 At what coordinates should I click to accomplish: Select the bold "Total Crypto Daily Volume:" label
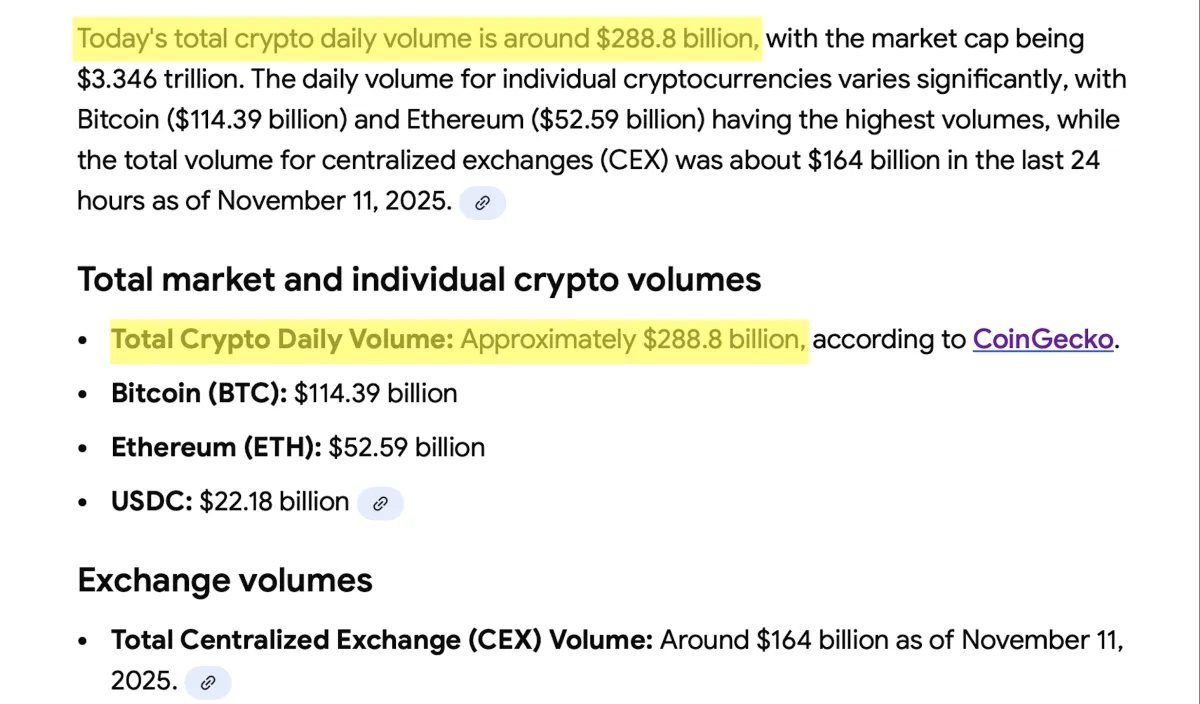pyautogui.click(x=282, y=340)
